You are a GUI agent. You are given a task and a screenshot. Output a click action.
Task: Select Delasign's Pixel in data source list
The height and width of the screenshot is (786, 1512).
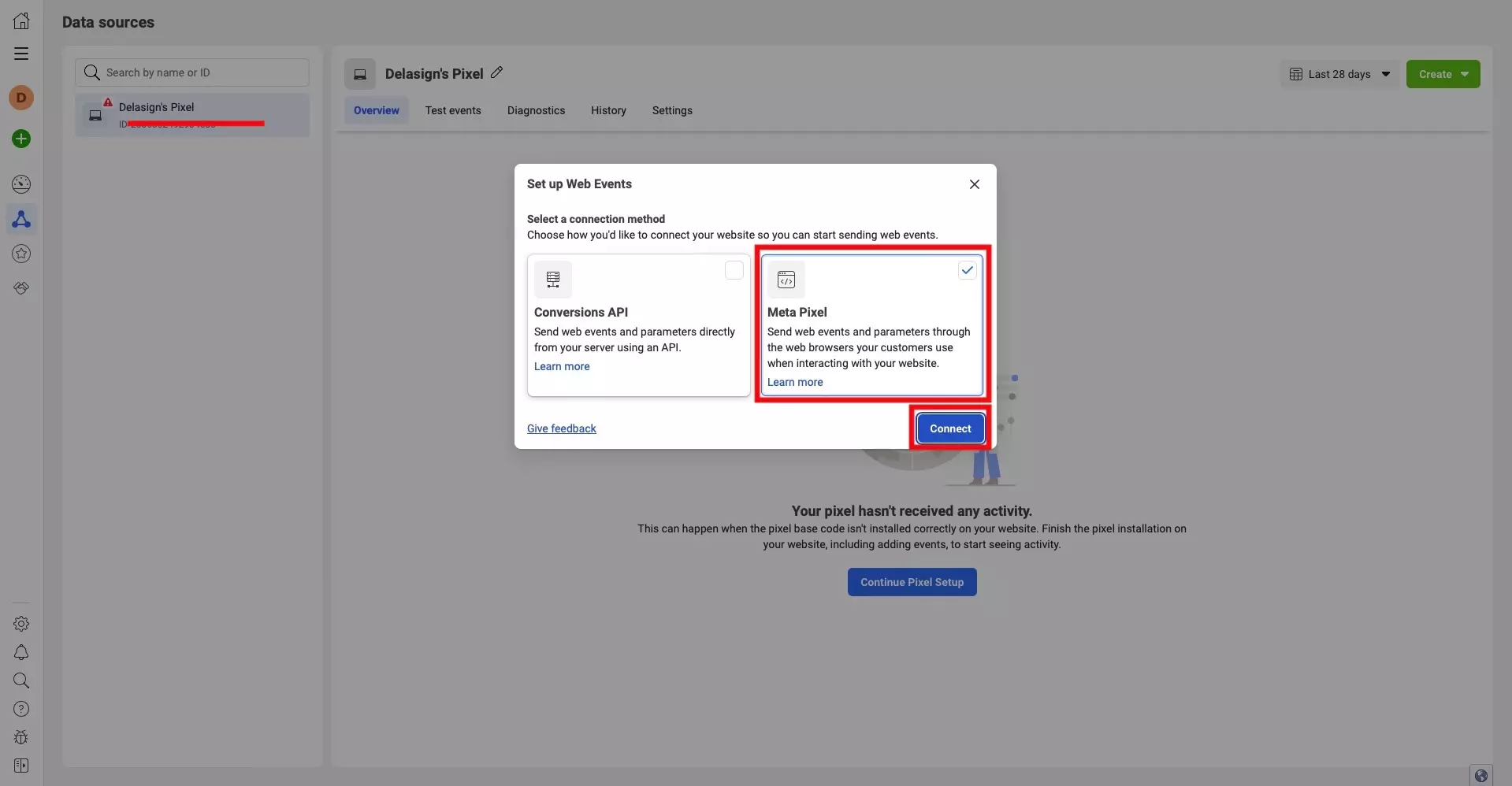(x=192, y=115)
